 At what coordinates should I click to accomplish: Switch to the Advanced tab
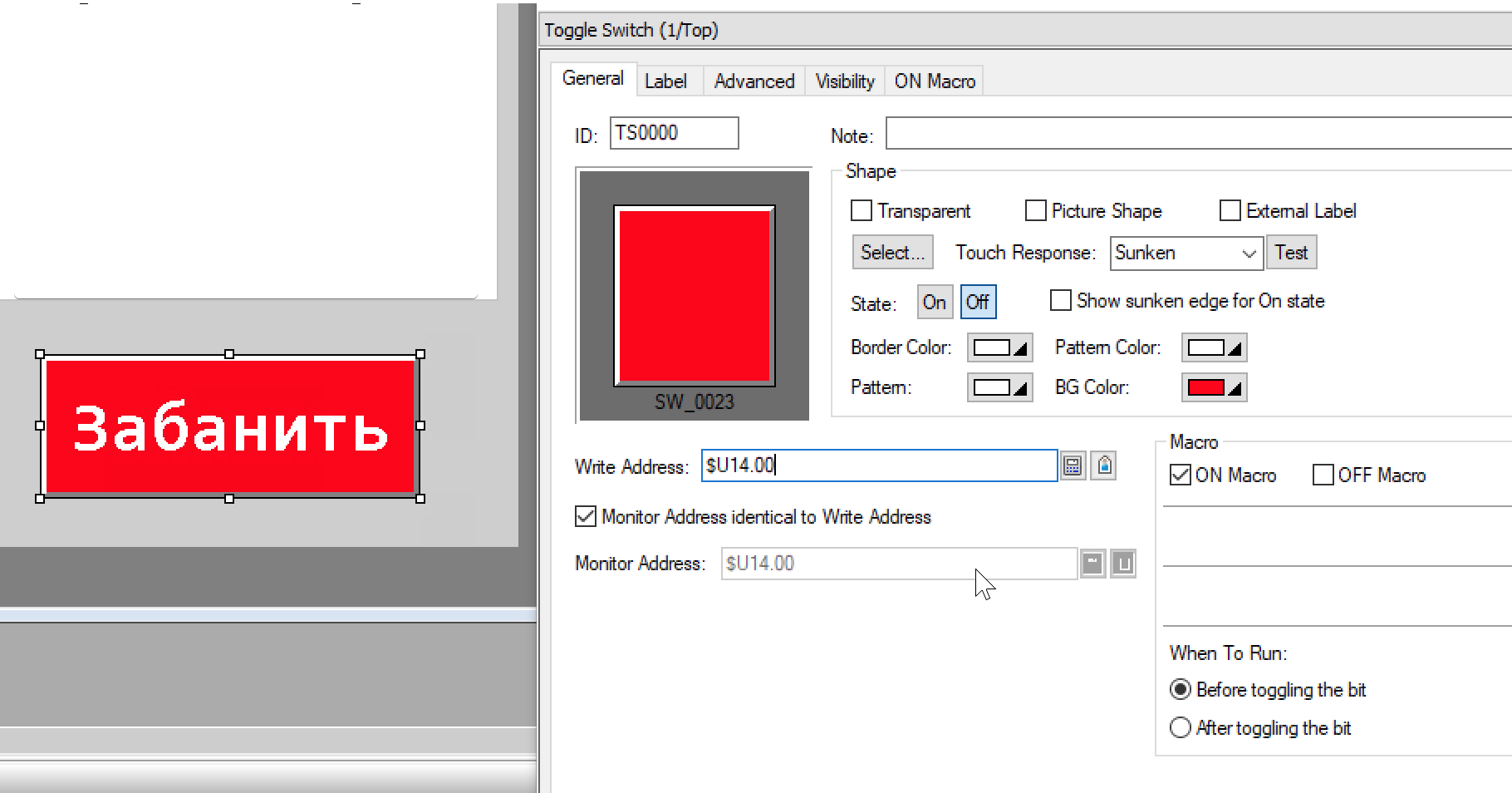click(x=754, y=81)
